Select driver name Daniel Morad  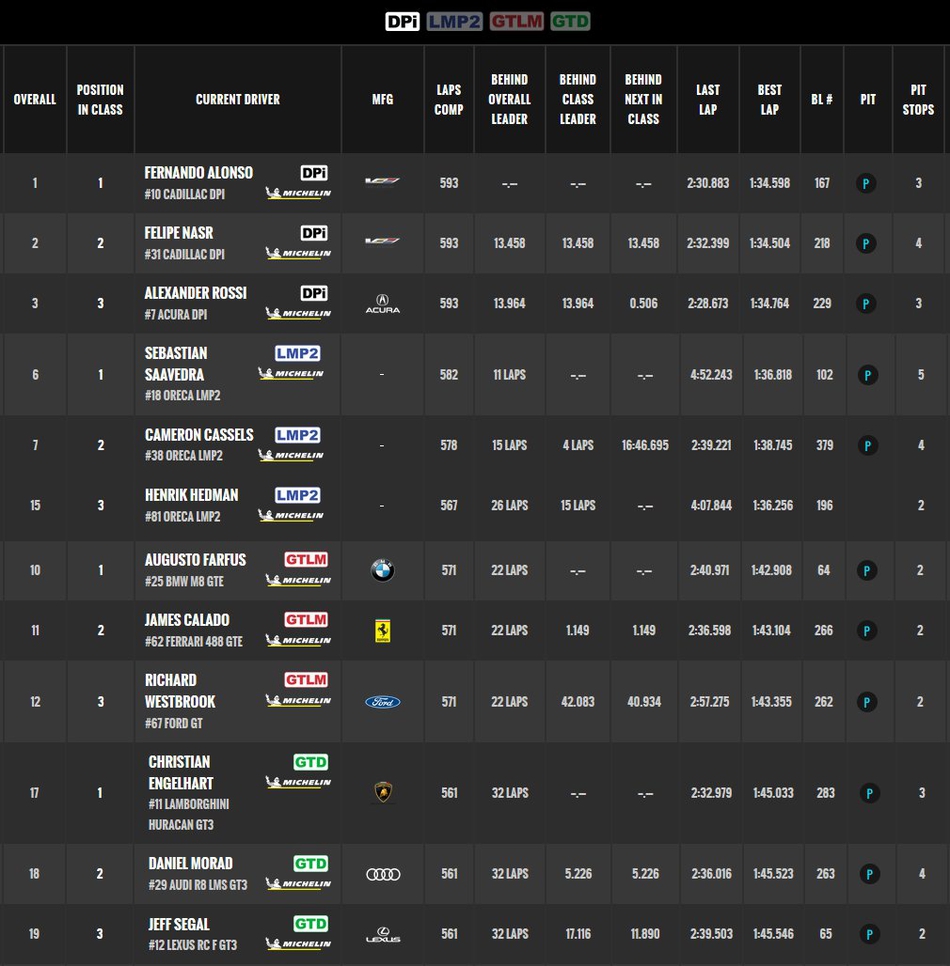point(190,864)
